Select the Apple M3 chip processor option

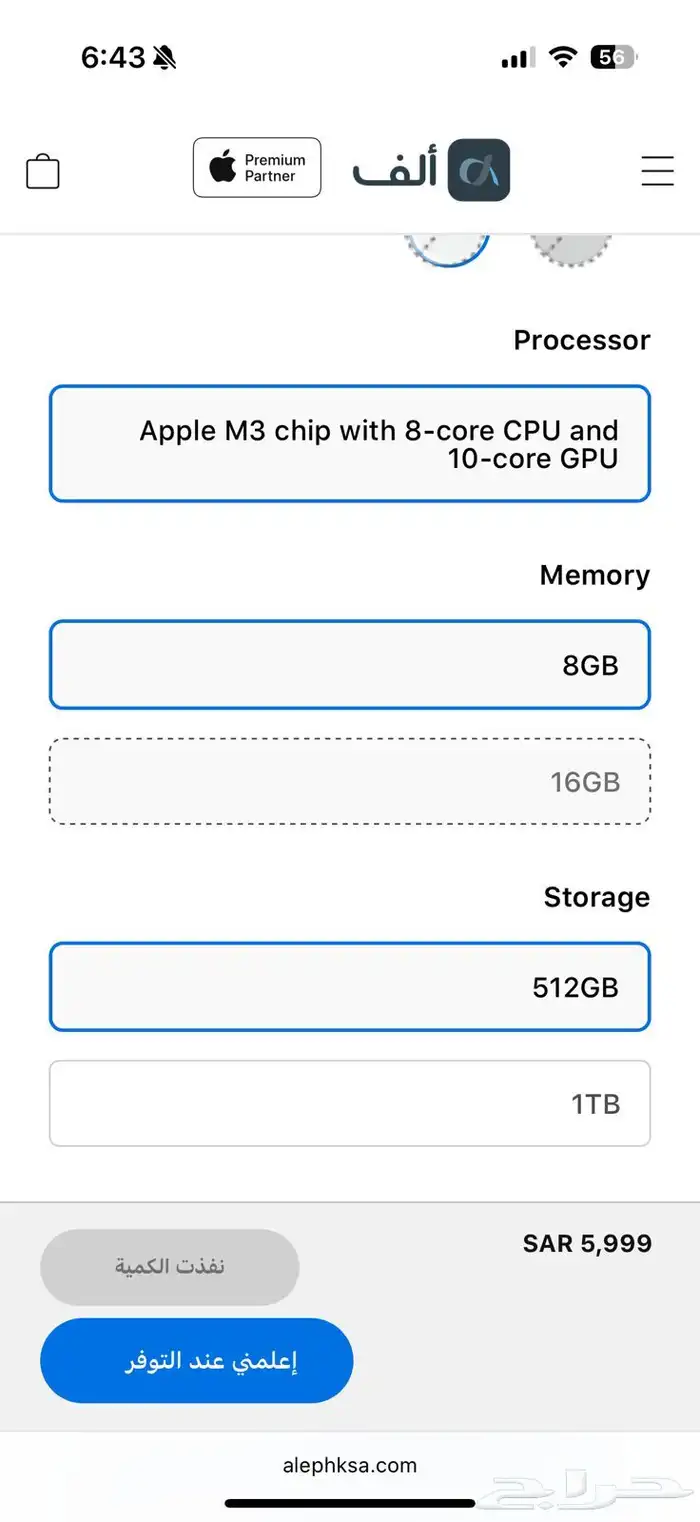click(350, 444)
